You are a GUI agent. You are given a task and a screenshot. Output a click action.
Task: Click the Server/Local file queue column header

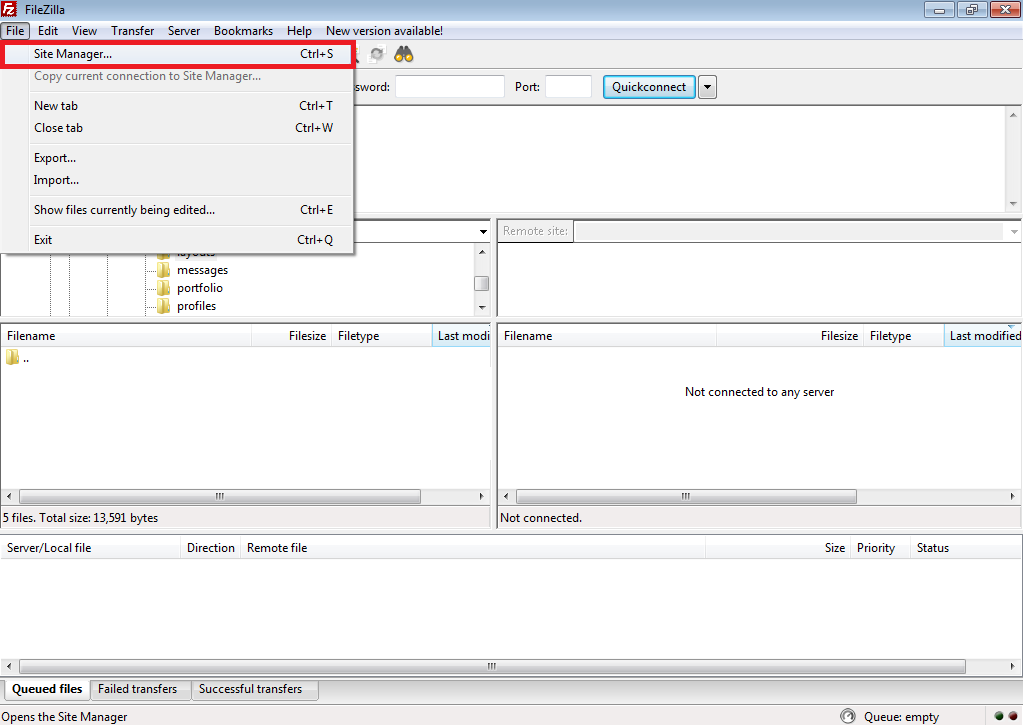[91, 548]
